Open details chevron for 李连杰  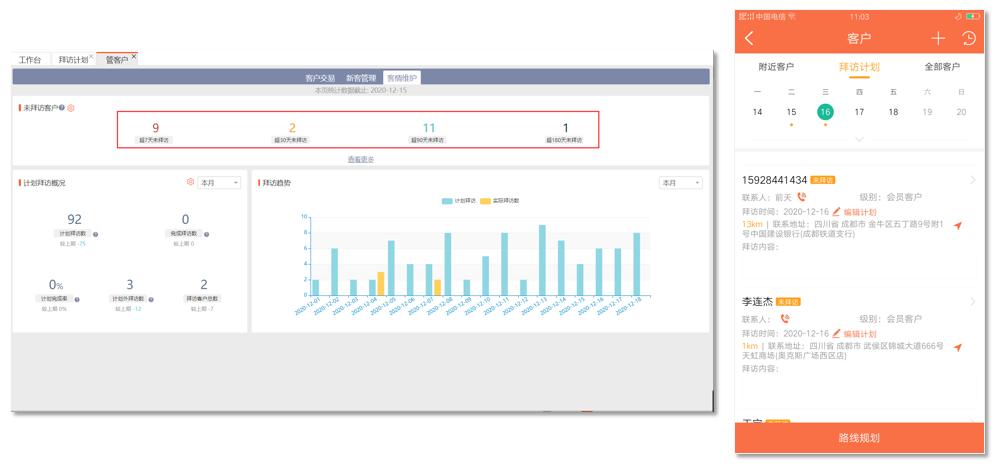coord(973,302)
